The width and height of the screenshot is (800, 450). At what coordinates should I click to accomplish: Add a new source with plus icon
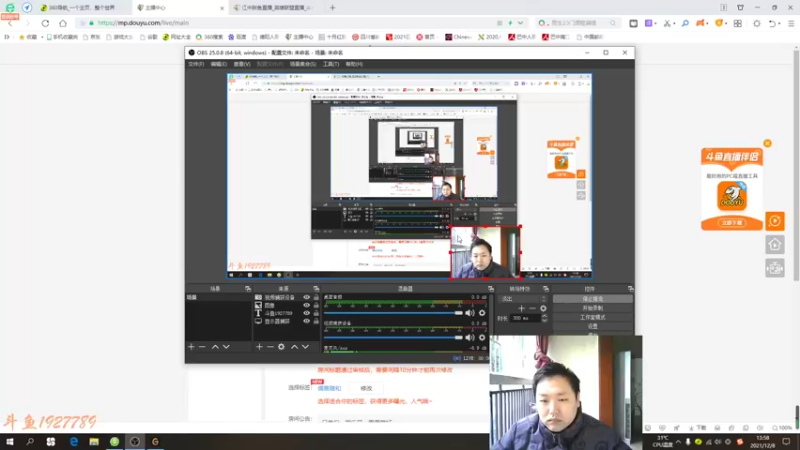coord(259,347)
